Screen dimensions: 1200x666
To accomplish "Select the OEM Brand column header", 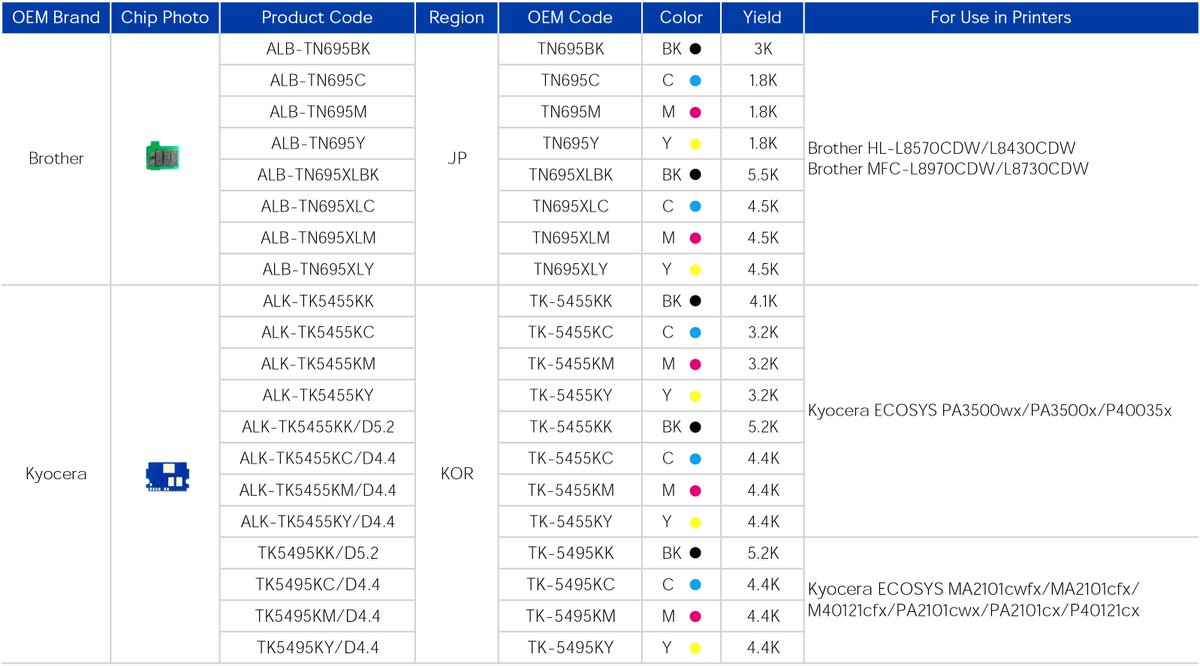I will (x=56, y=17).
